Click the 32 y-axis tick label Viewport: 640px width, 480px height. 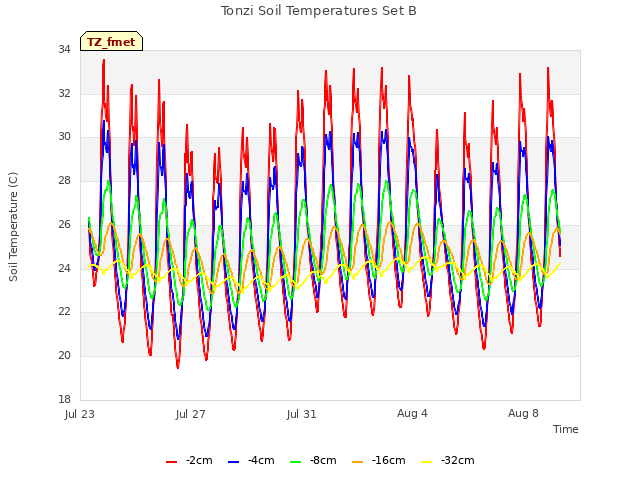tap(64, 93)
